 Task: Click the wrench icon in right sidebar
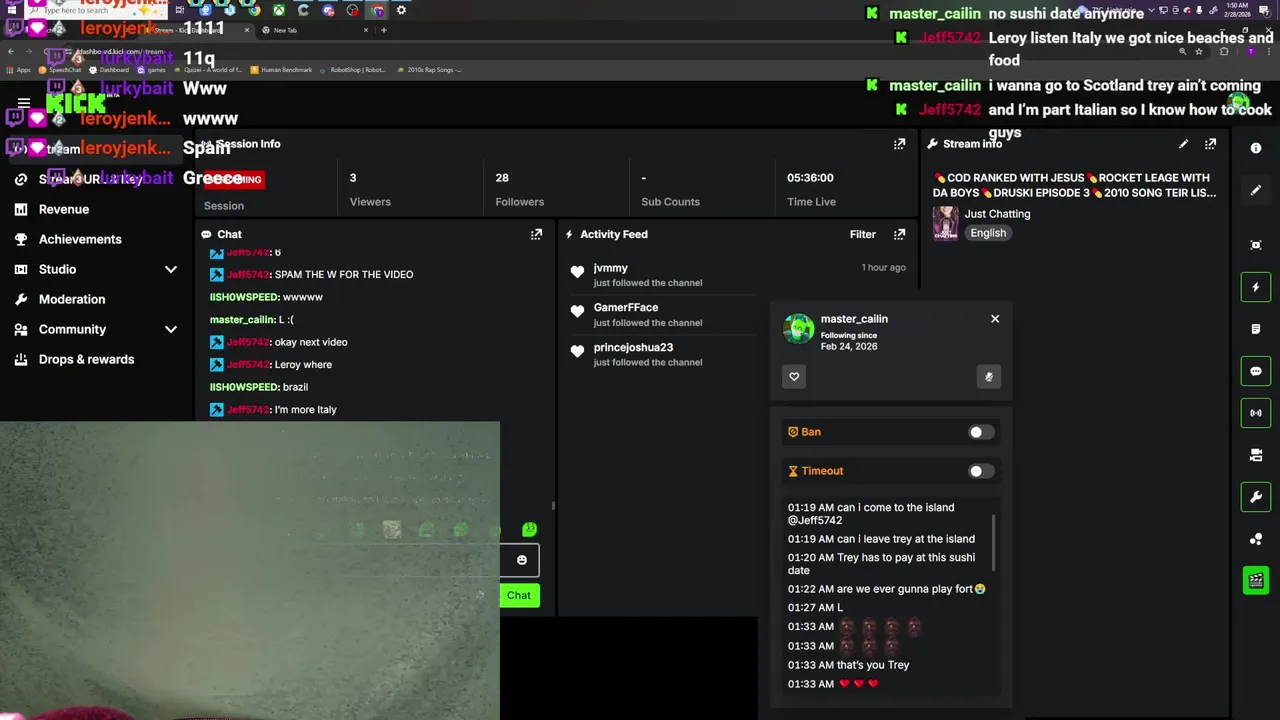click(1256, 497)
